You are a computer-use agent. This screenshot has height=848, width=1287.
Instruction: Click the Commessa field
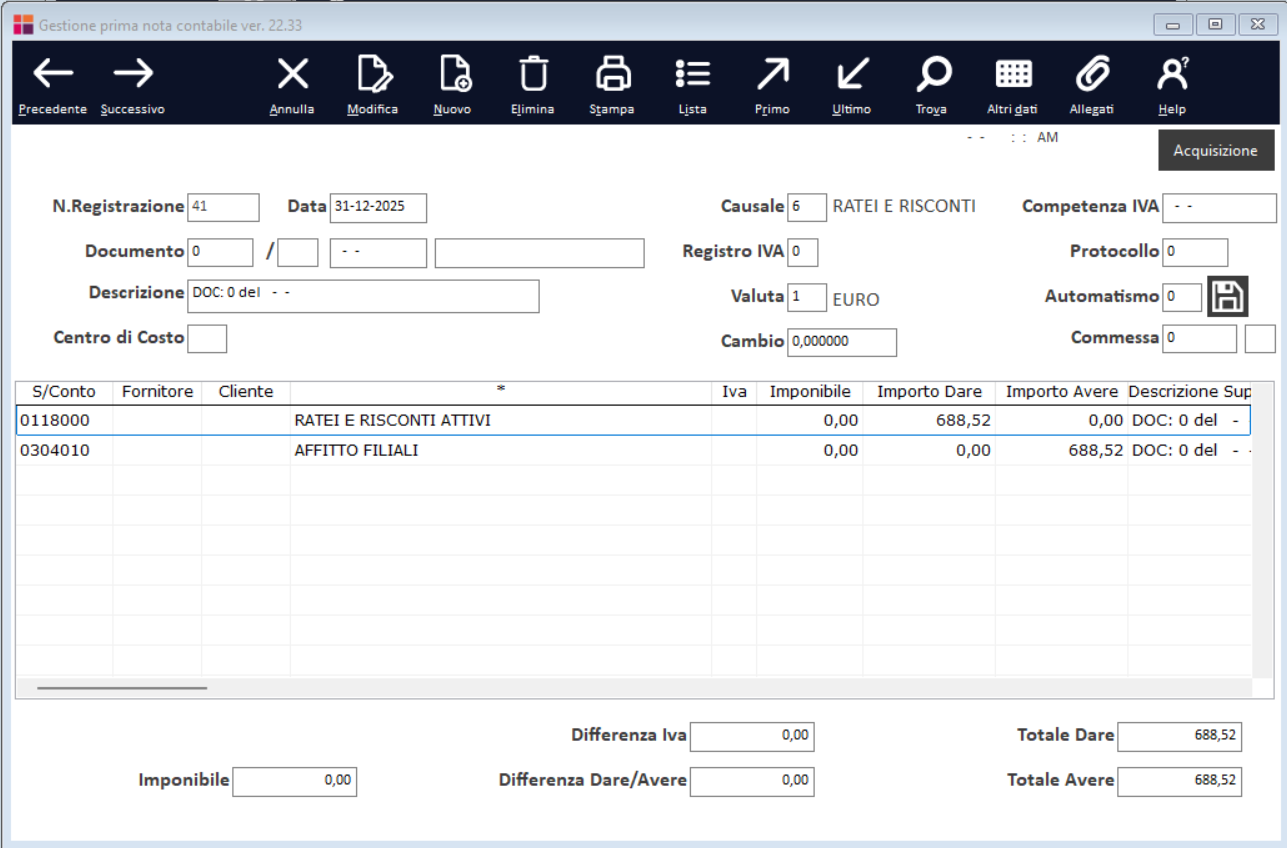coord(1200,339)
